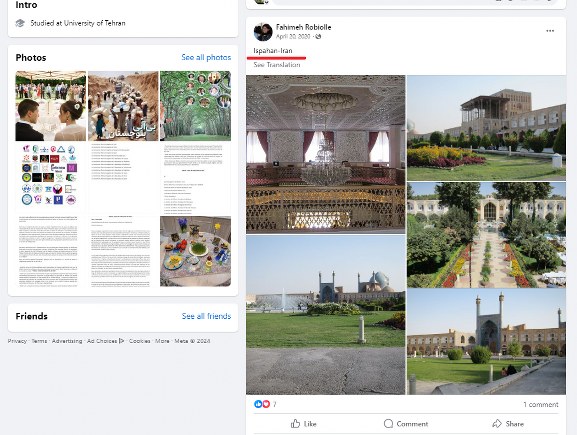This screenshot has width=577, height=435.
Task: Open the logos collage photo thumbnail
Action: point(51,178)
